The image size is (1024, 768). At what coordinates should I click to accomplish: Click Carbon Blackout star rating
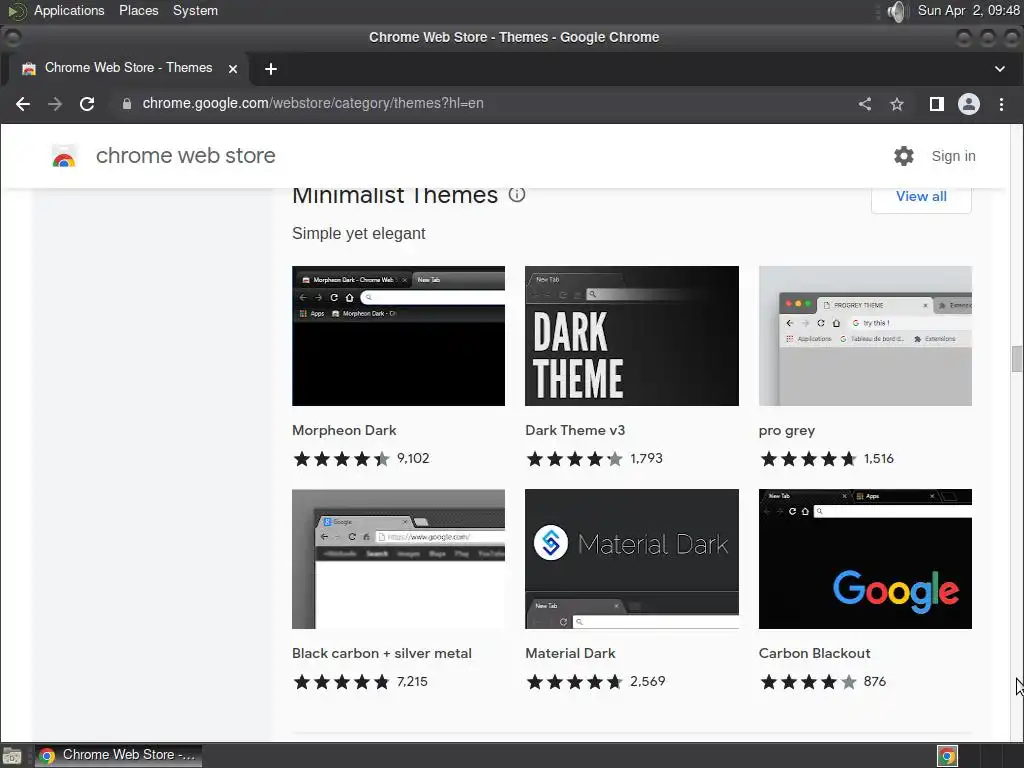808,682
